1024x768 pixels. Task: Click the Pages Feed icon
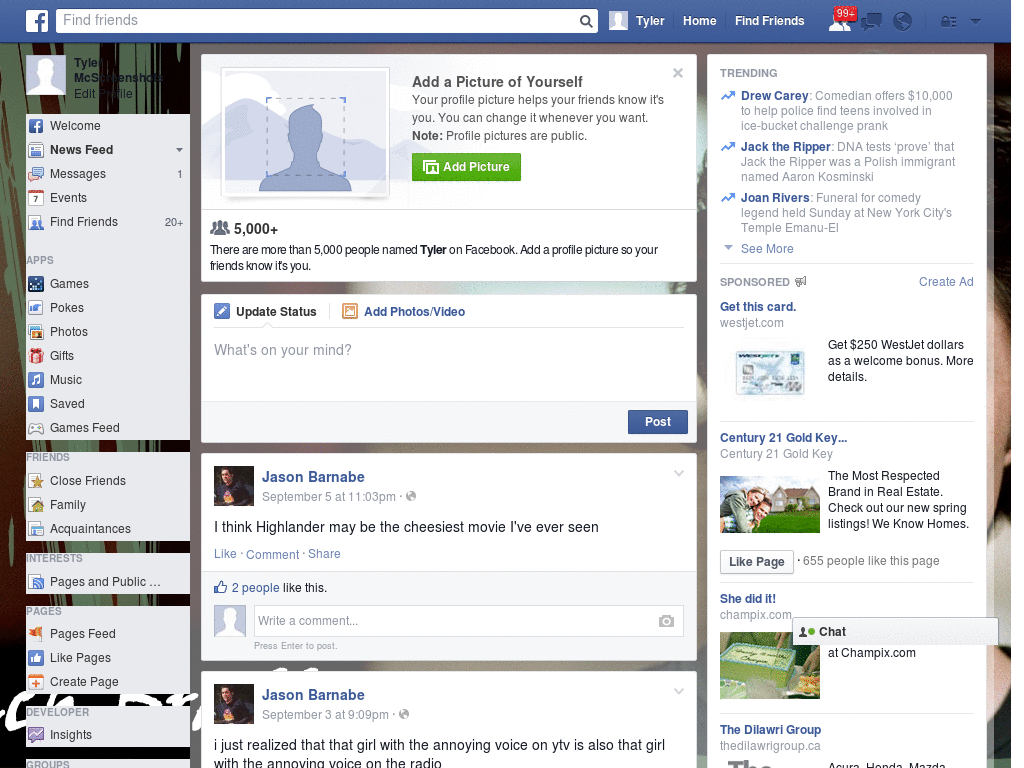tap(36, 634)
